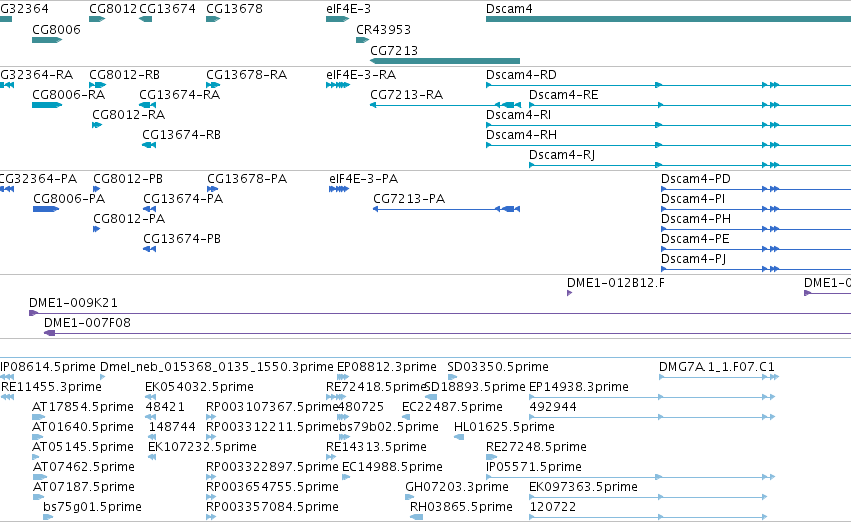Select transcript CG13674-RA

point(148,105)
